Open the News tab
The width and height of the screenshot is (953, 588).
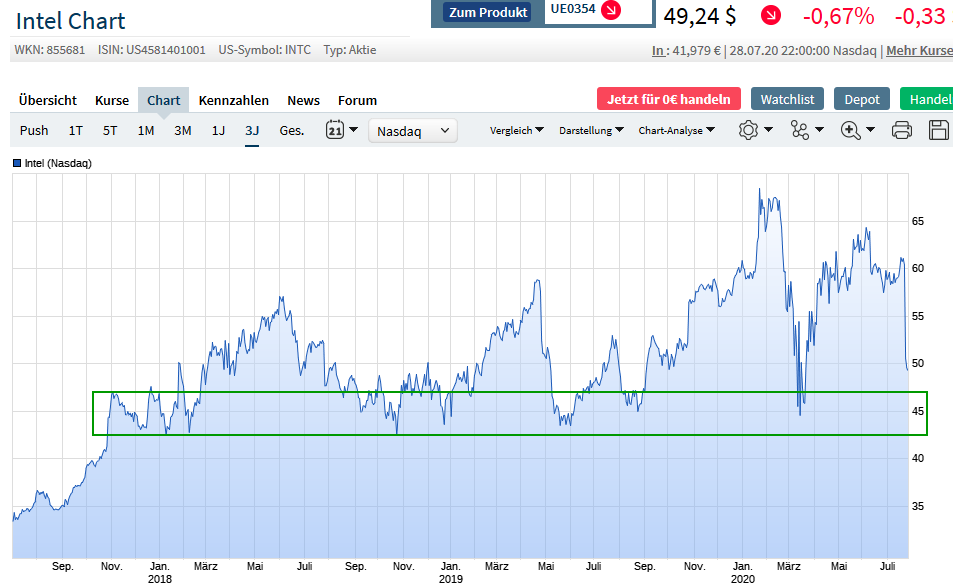pos(303,100)
